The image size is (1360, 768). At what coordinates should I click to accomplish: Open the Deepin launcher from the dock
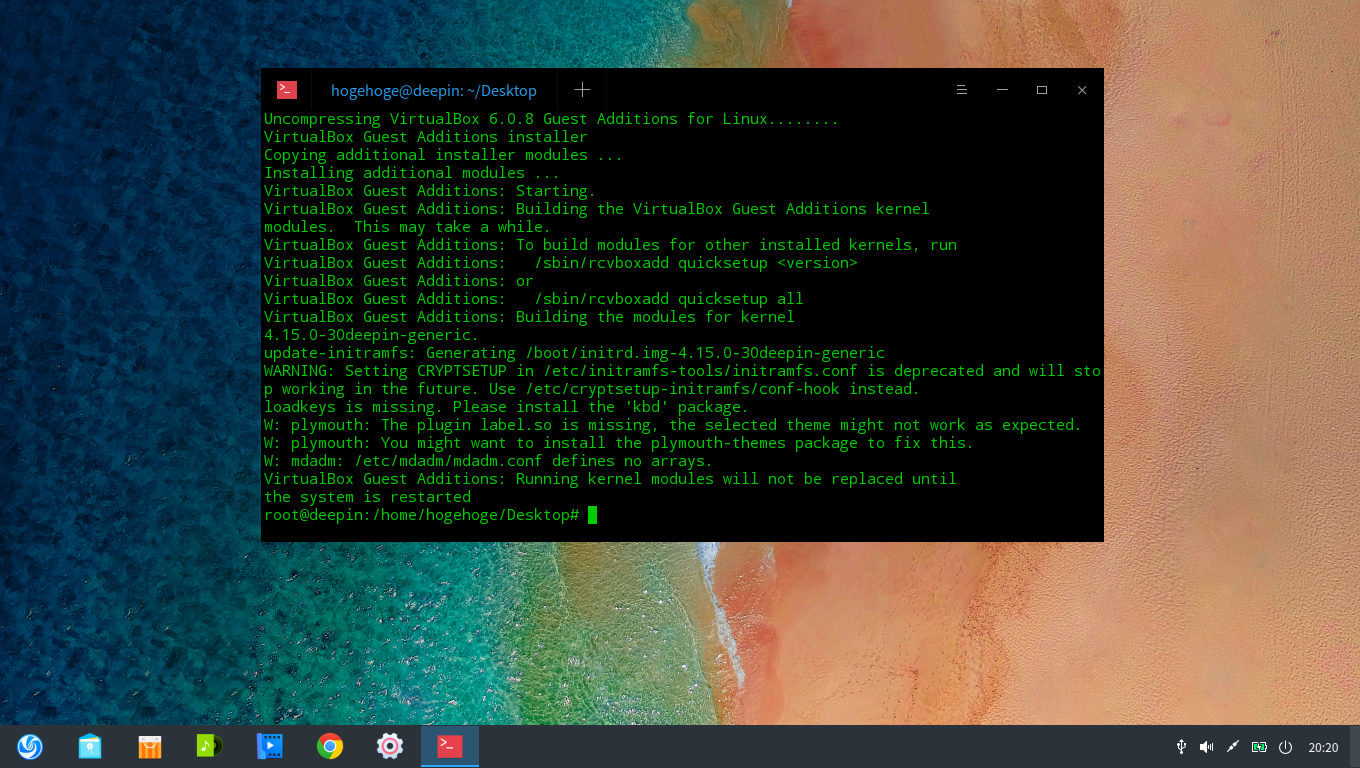[30, 746]
